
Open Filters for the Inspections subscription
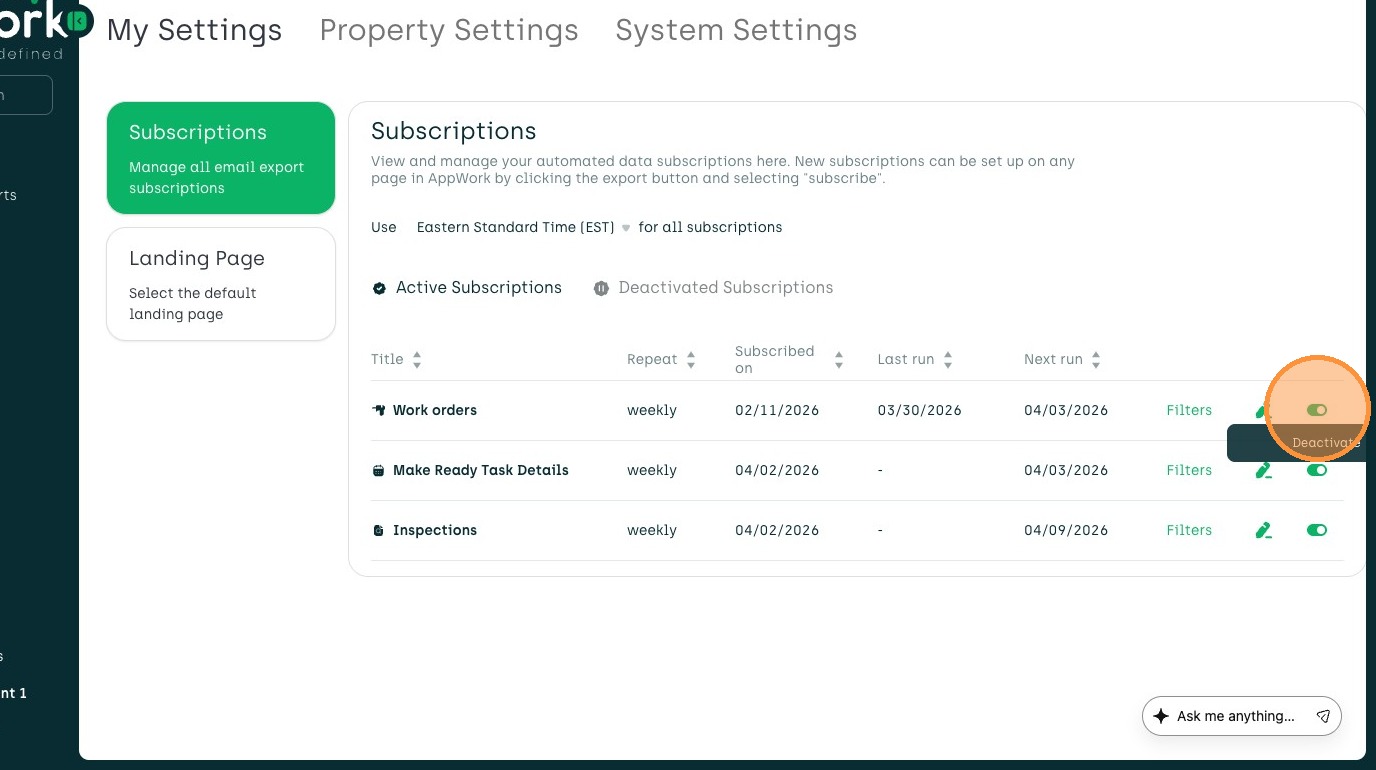pyautogui.click(x=1189, y=530)
